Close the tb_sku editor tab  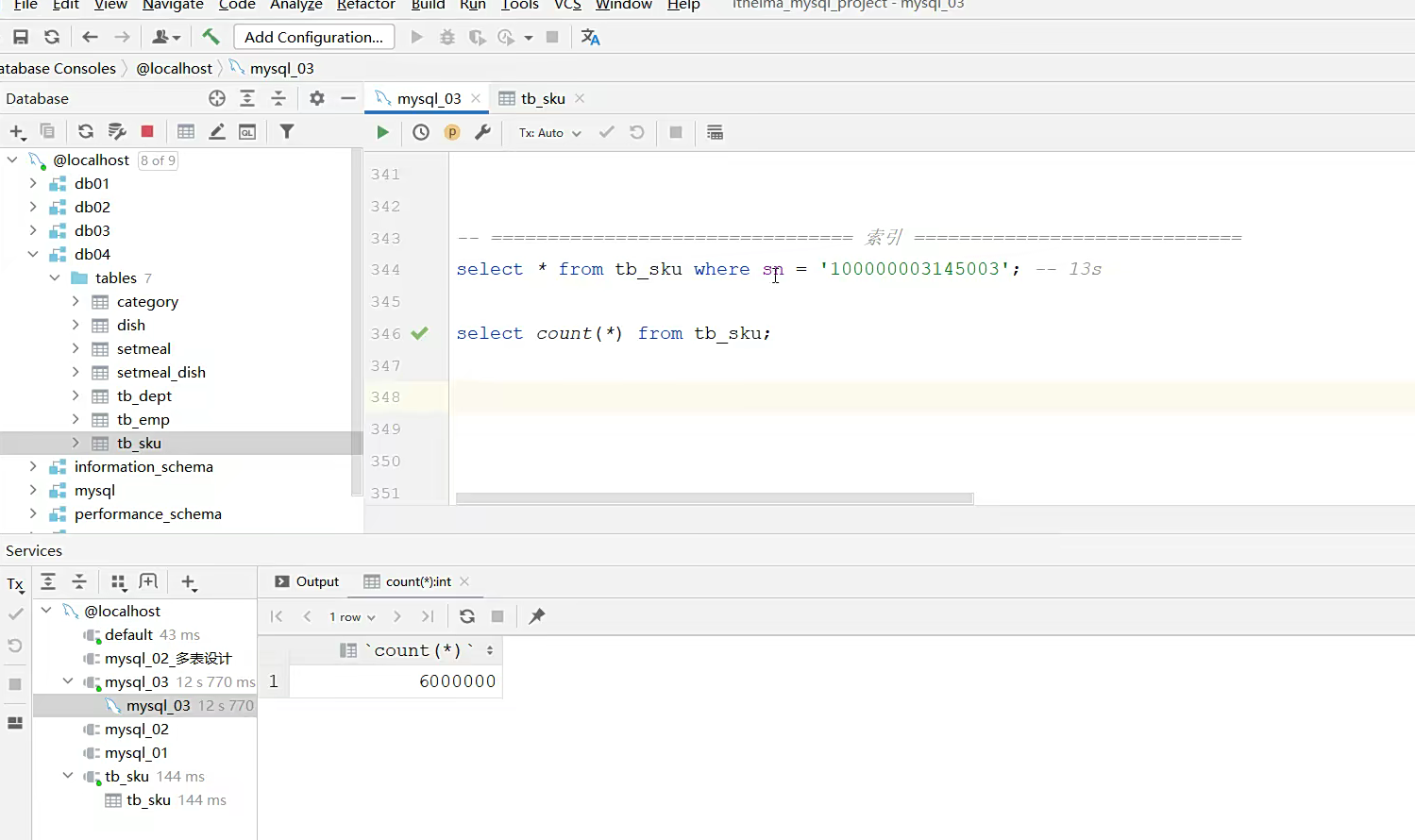[x=580, y=98]
